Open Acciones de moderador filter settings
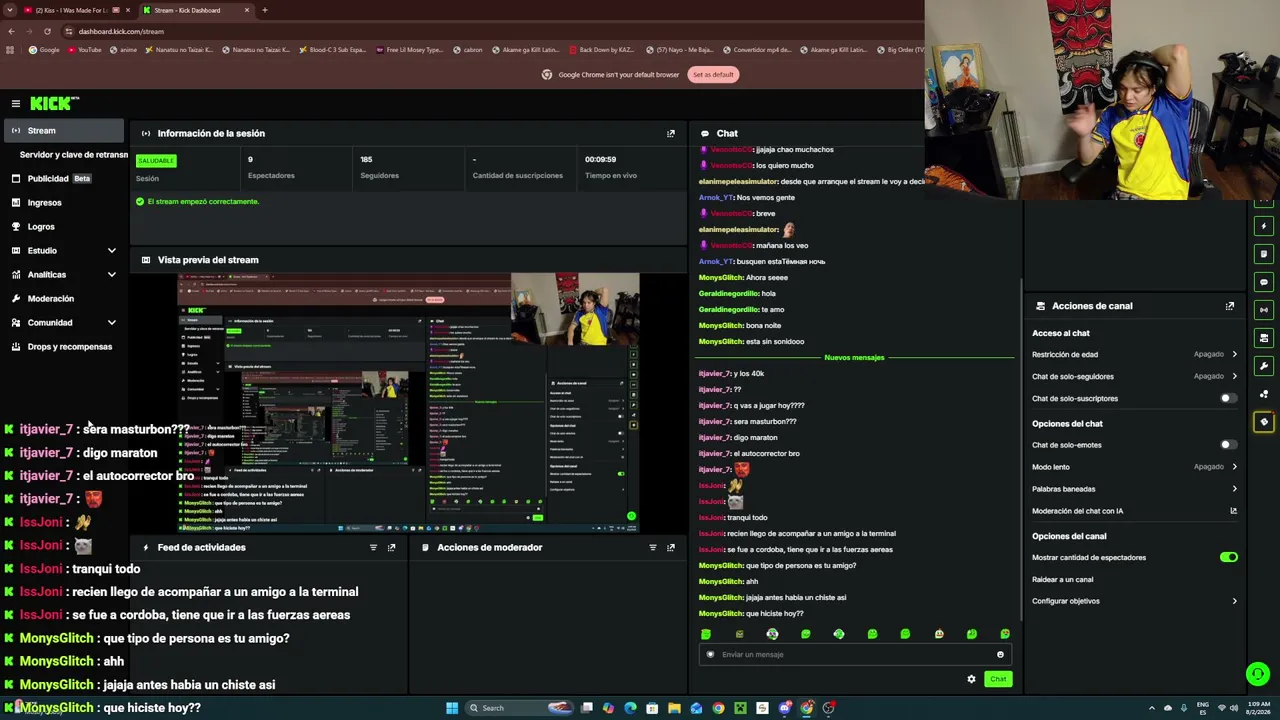Viewport: 1280px width, 720px height. 653,547
